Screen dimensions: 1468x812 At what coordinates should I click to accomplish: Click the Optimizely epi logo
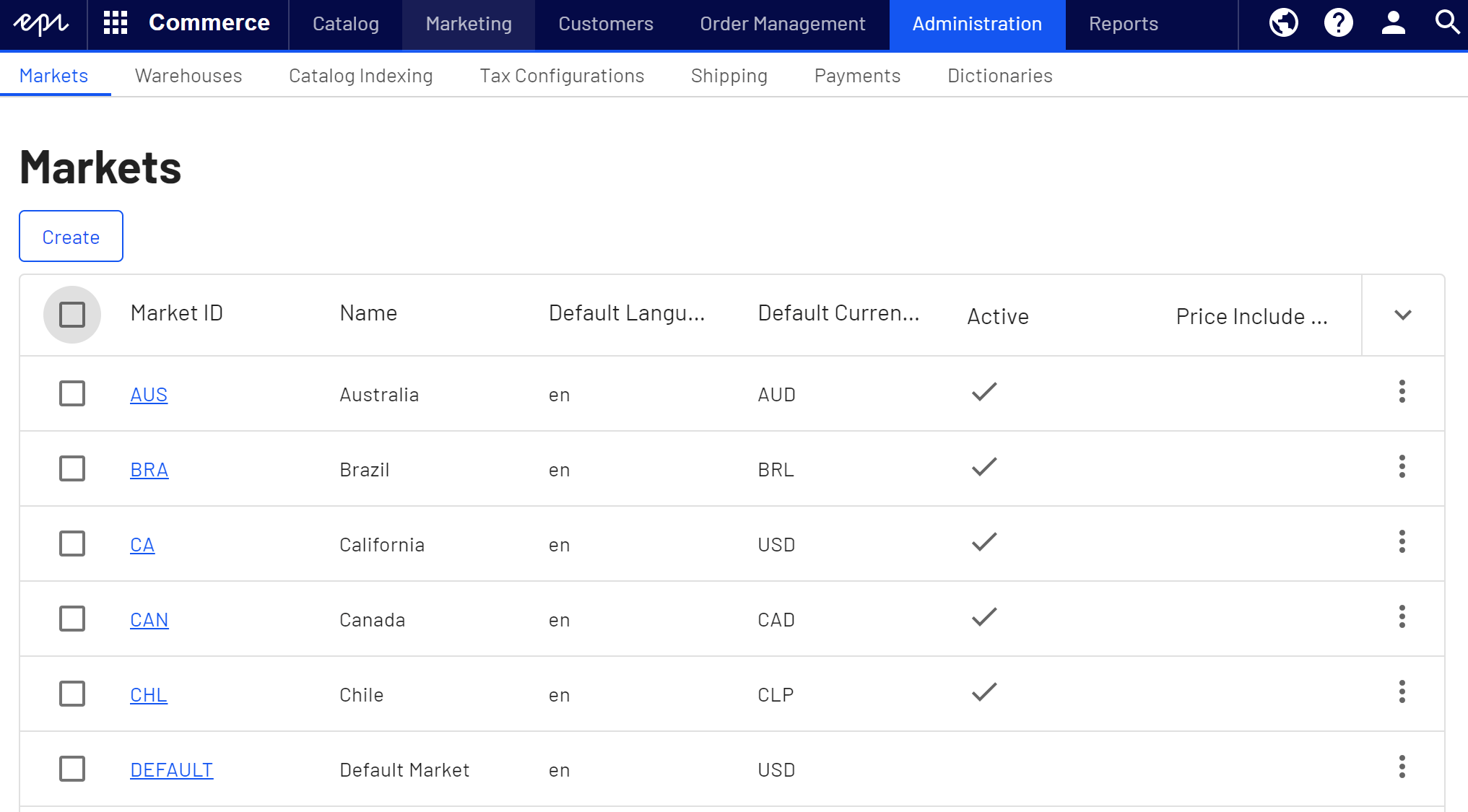(42, 24)
